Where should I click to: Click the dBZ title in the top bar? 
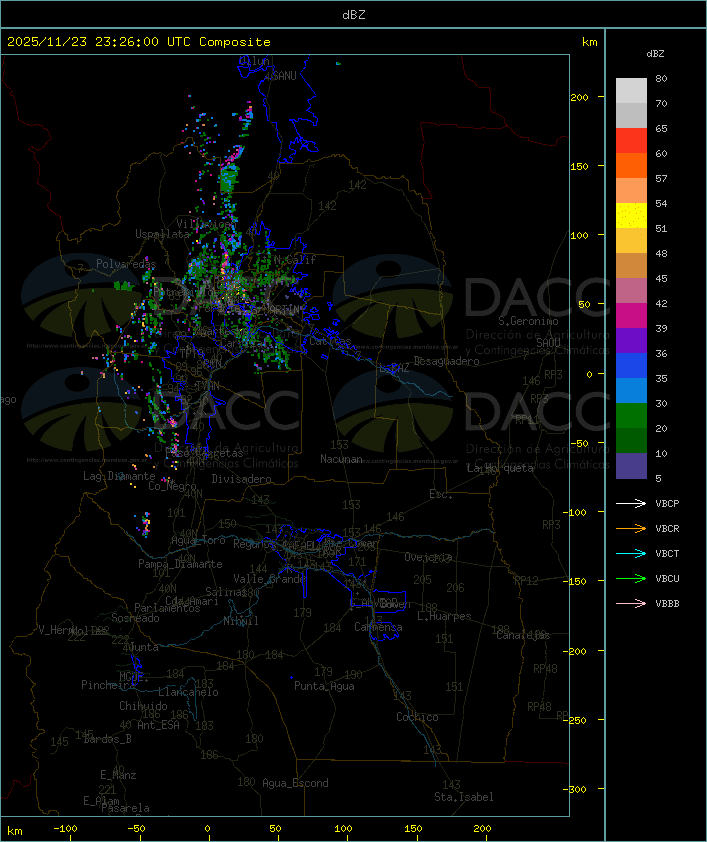[354, 15]
